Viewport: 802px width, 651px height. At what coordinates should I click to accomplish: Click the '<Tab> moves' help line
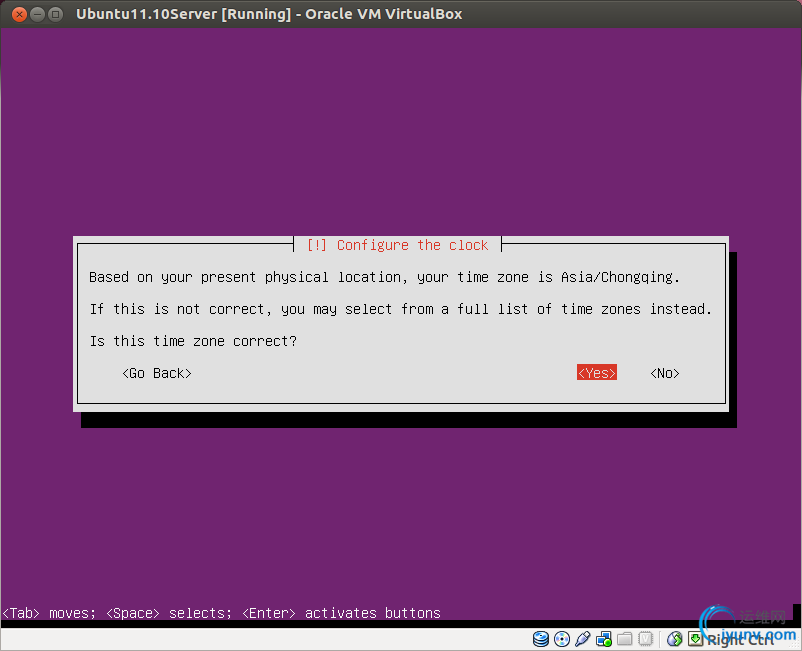tap(221, 613)
